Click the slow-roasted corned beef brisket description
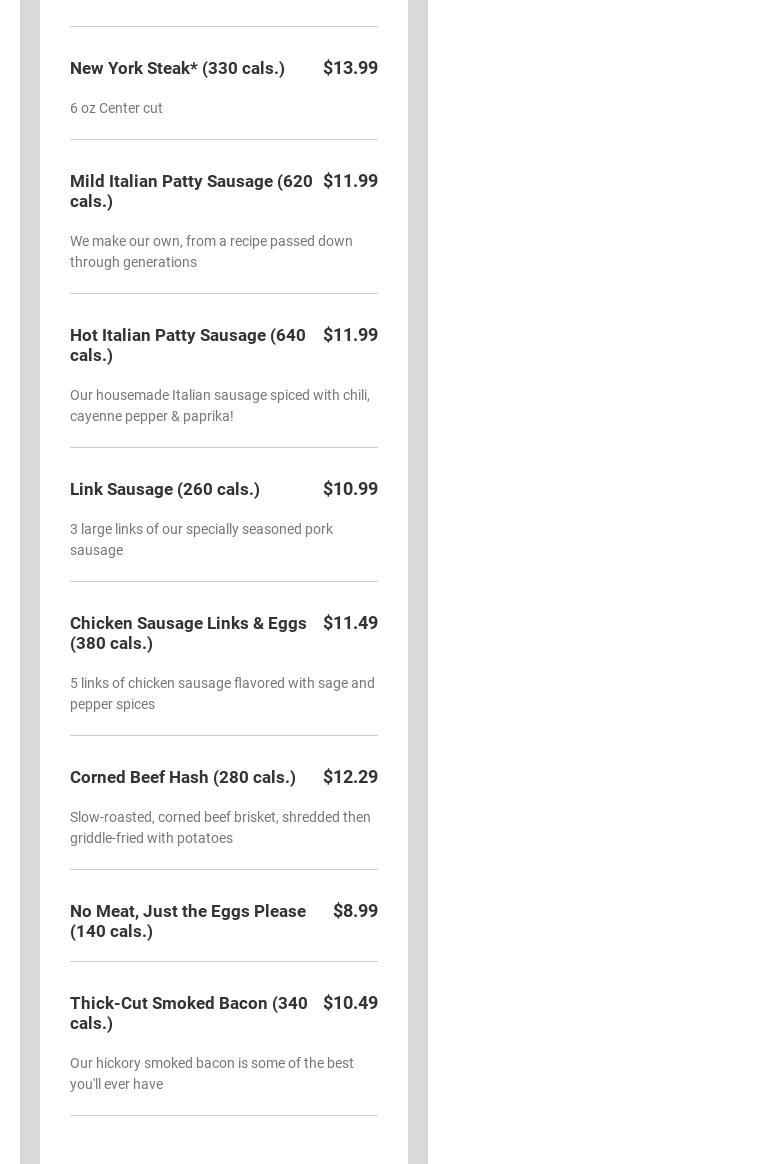Viewport: 770px width, 1164px height. click(x=220, y=827)
